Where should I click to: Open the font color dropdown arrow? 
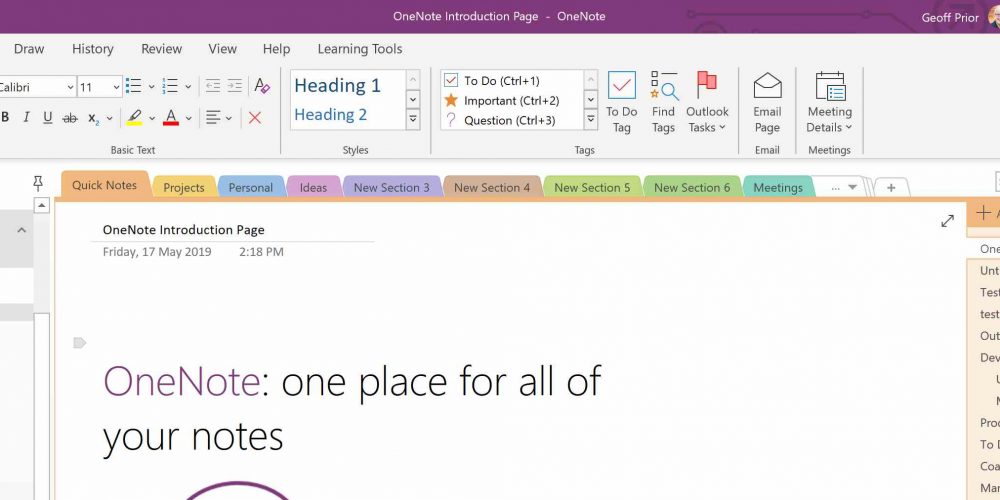tap(188, 119)
